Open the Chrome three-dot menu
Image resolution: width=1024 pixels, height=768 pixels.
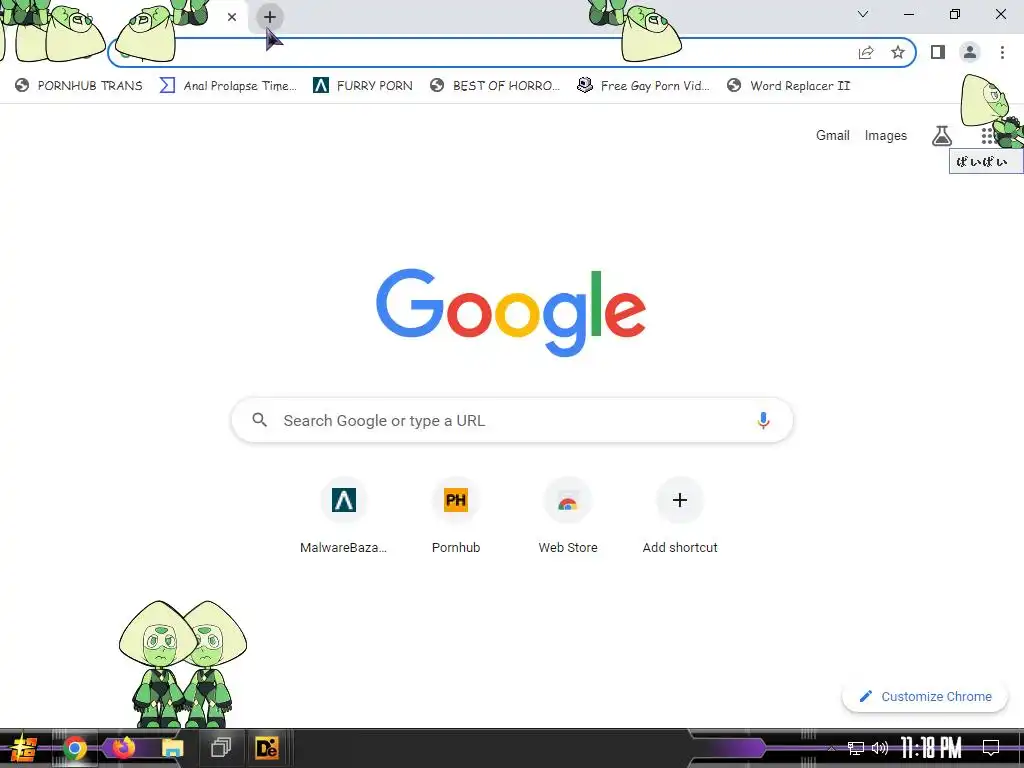click(1002, 52)
